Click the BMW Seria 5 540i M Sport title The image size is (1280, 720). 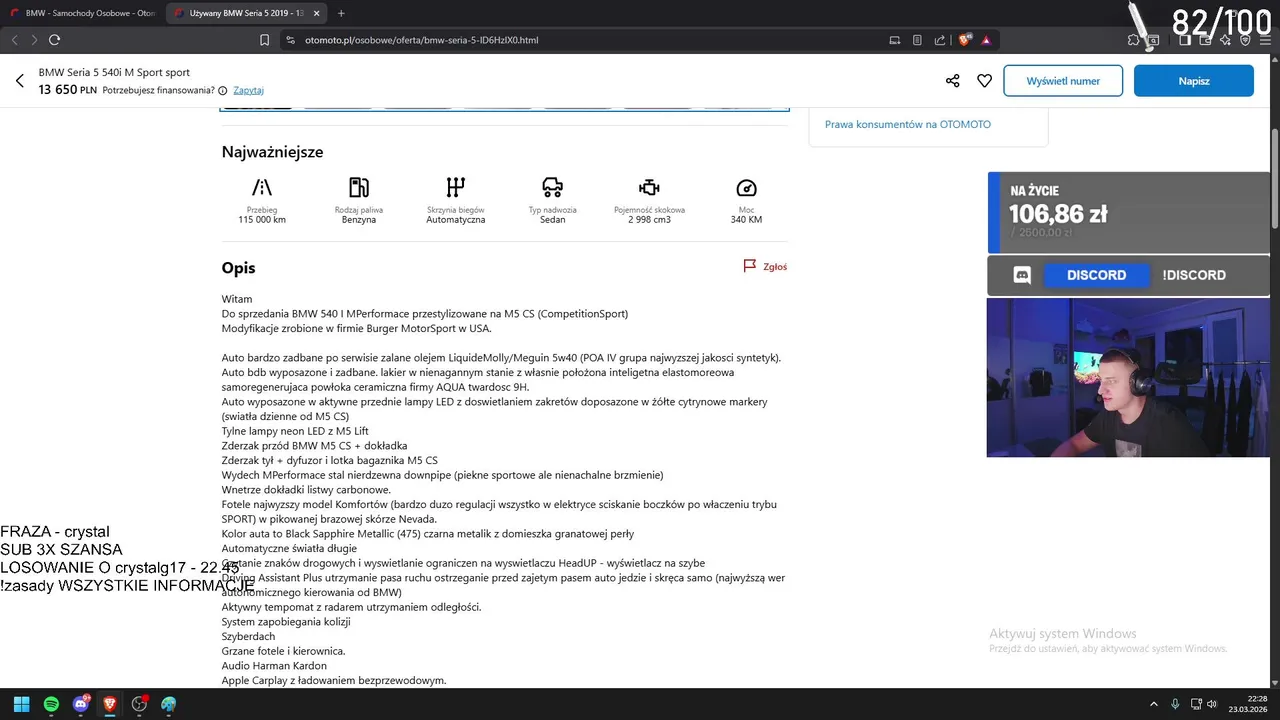tap(114, 73)
